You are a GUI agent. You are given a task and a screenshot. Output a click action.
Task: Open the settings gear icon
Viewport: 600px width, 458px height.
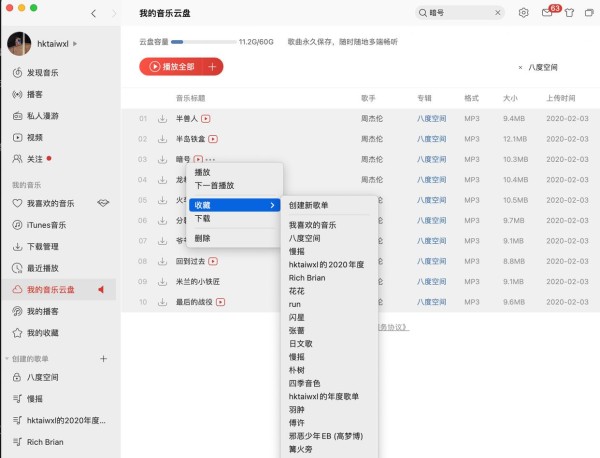(x=523, y=13)
